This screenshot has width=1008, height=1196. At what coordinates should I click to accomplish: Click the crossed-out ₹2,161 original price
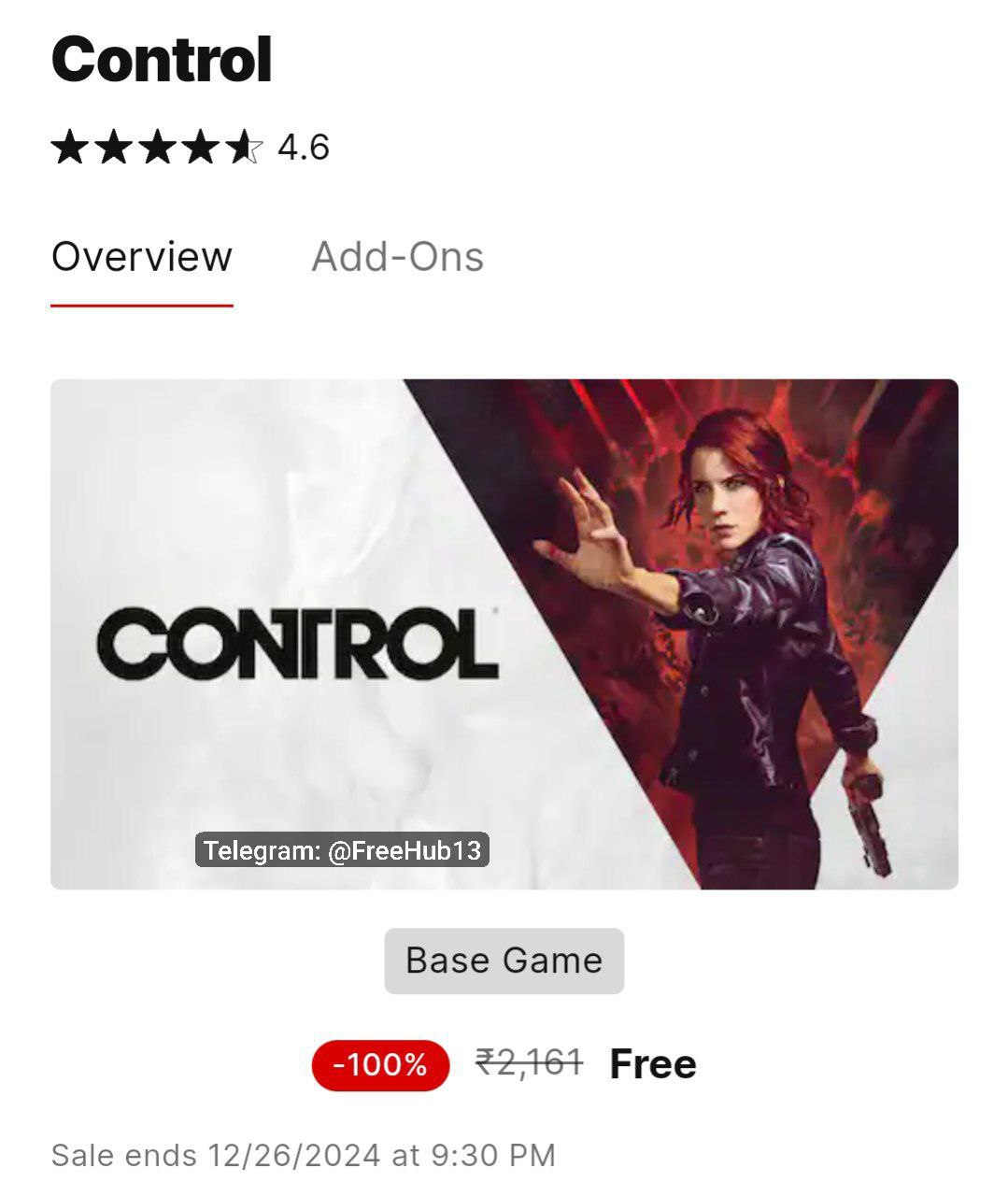click(x=530, y=1062)
